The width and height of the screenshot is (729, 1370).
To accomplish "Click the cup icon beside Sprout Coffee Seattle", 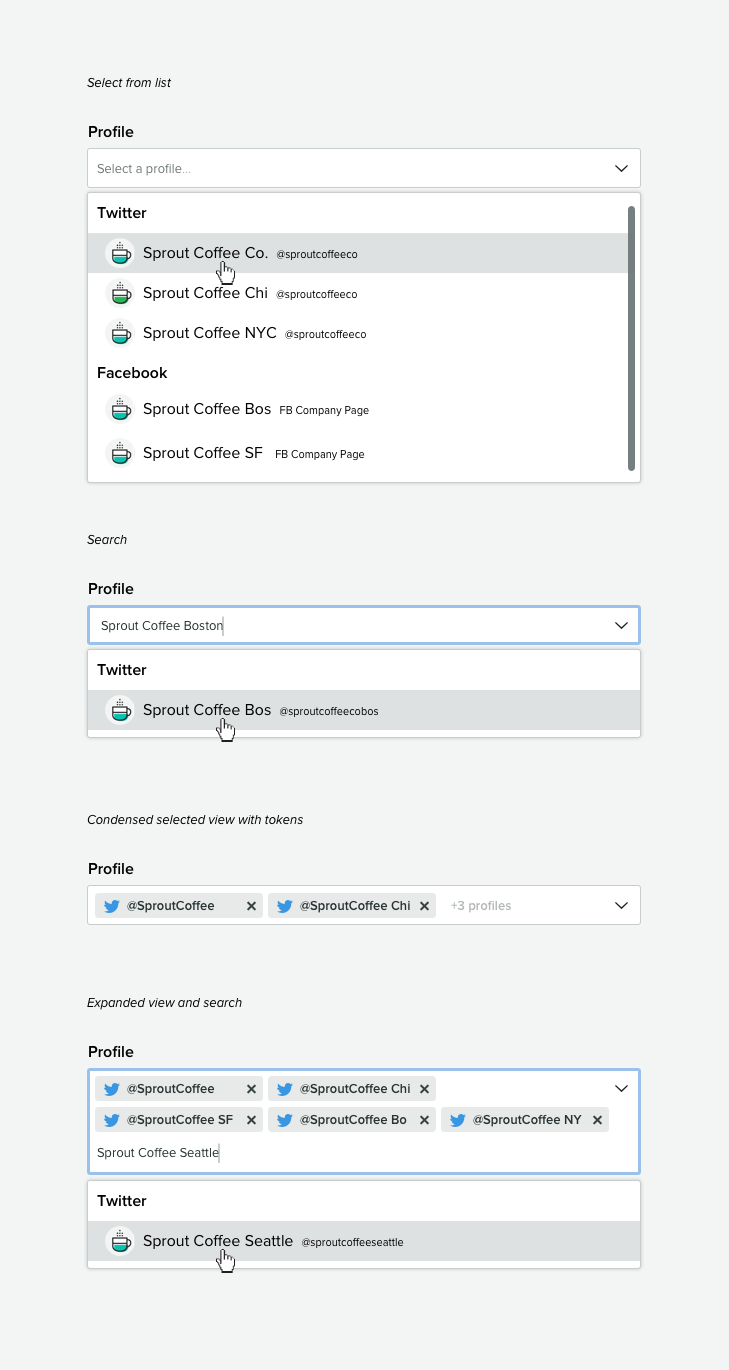I will (x=120, y=1241).
